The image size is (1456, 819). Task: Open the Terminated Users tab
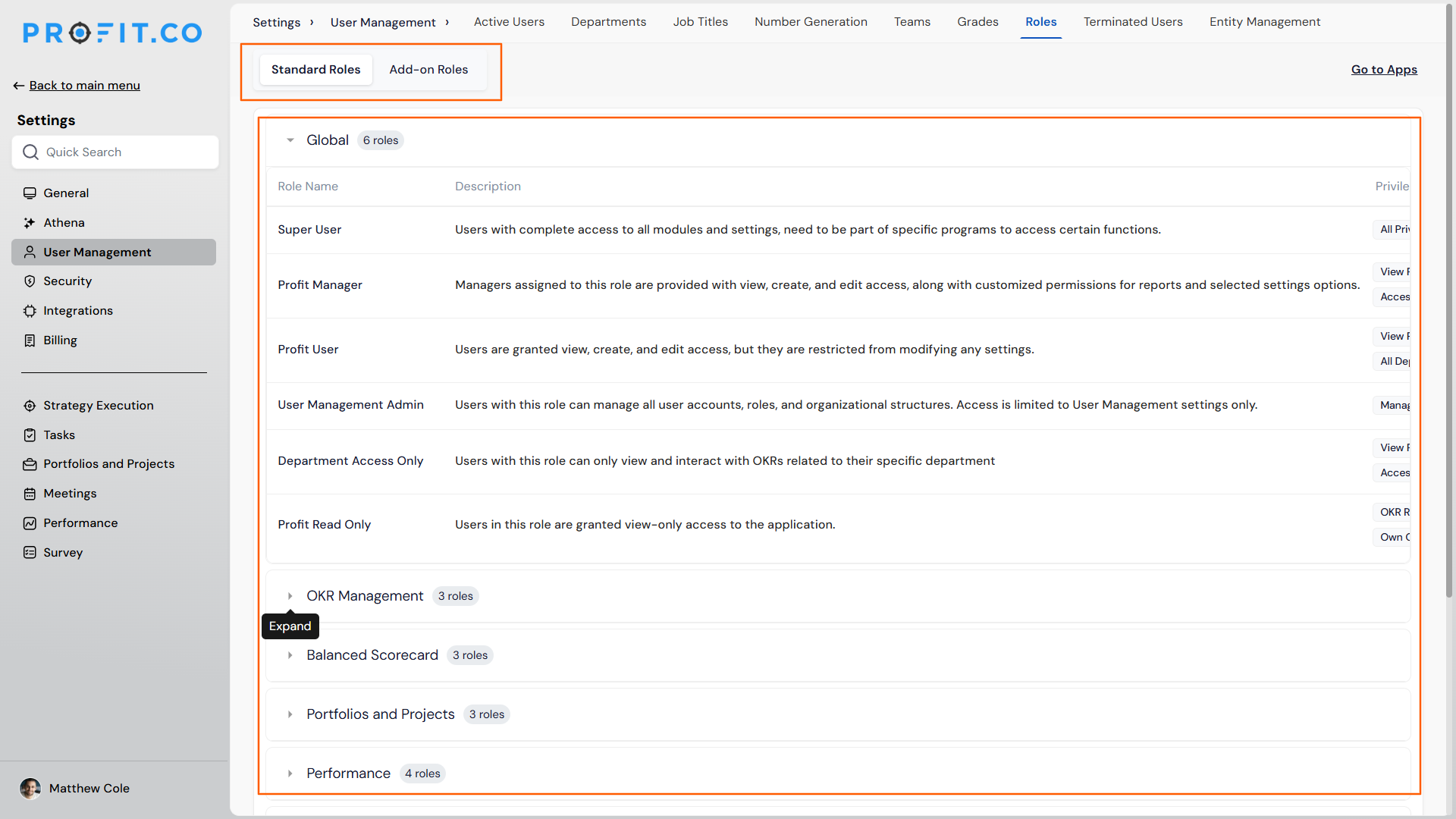pos(1133,22)
